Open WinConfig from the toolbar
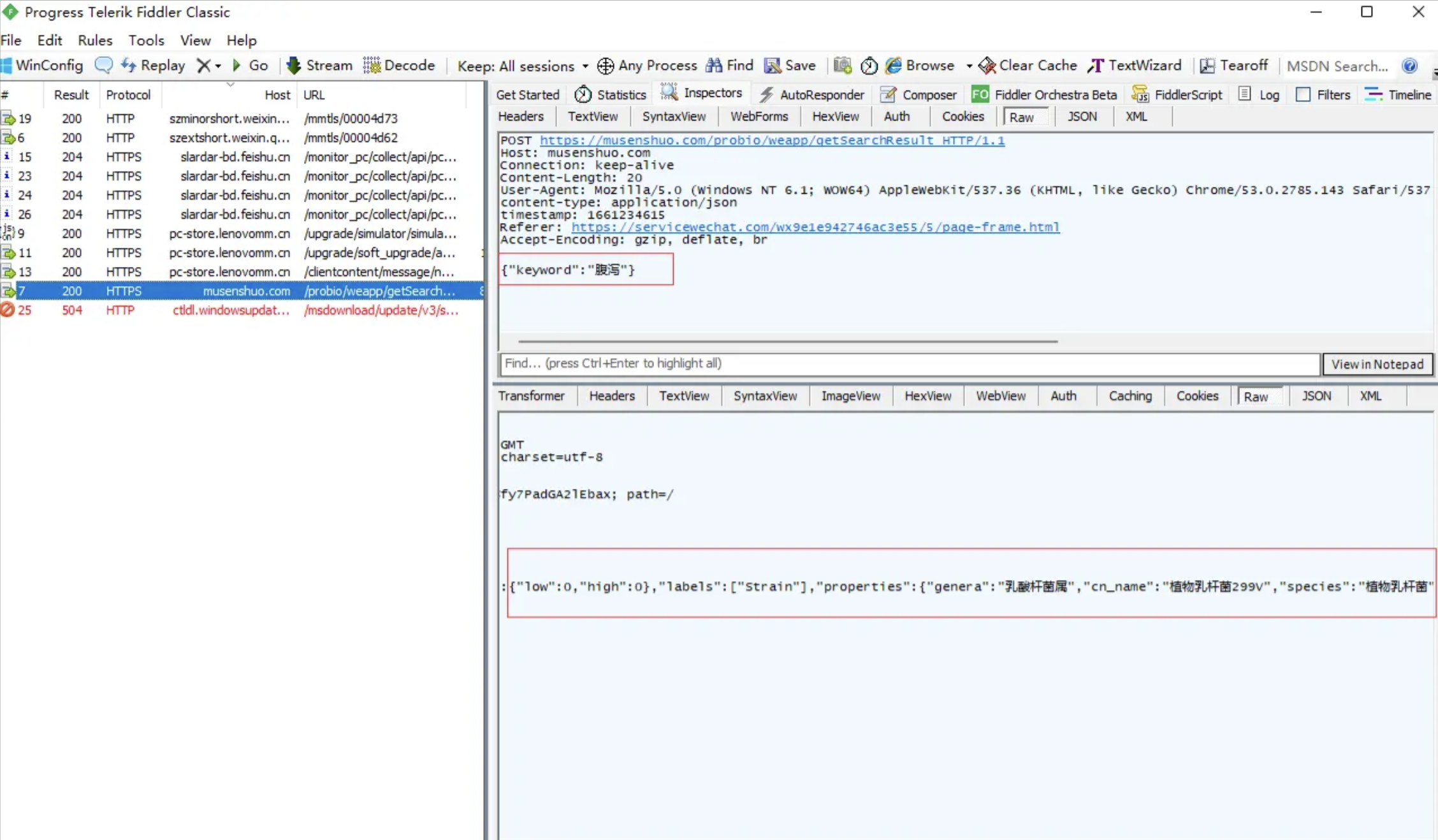This screenshot has width=1438, height=840. 42,66
